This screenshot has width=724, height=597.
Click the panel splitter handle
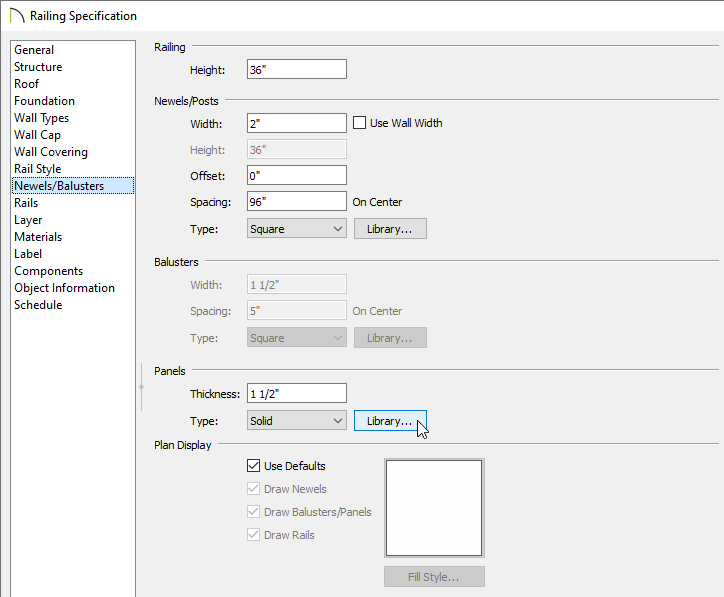(x=141, y=387)
